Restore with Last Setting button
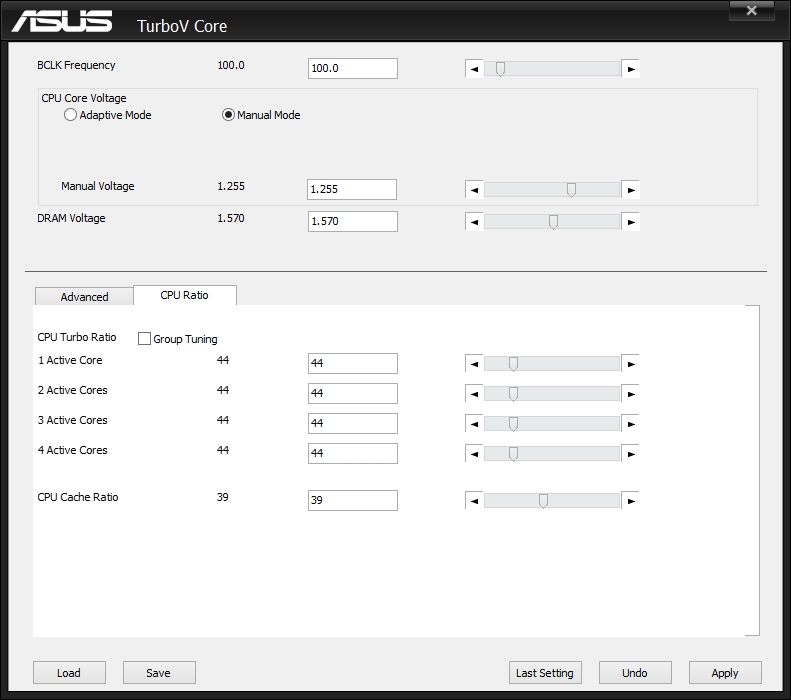This screenshot has width=791, height=700. [x=545, y=673]
